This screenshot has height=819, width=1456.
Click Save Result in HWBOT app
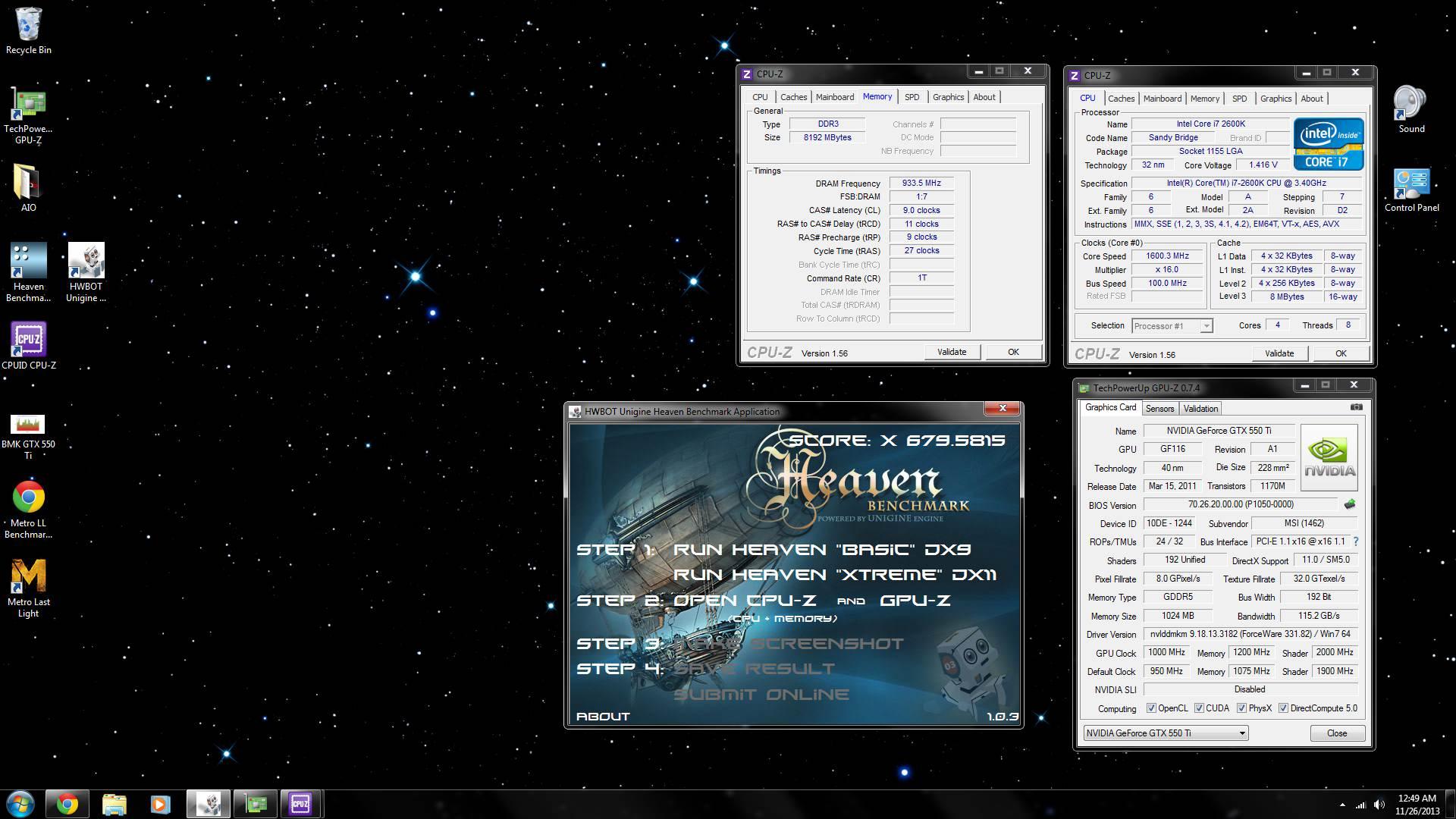tap(754, 669)
